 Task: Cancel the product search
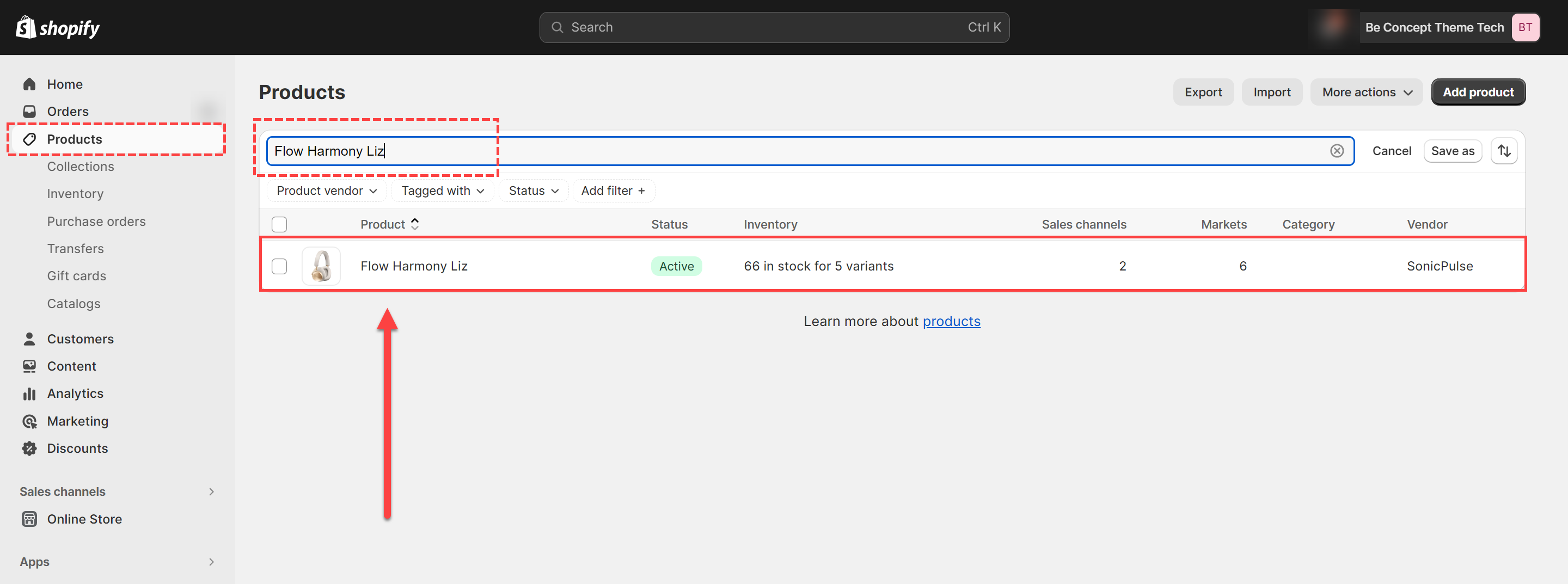[x=1392, y=151]
